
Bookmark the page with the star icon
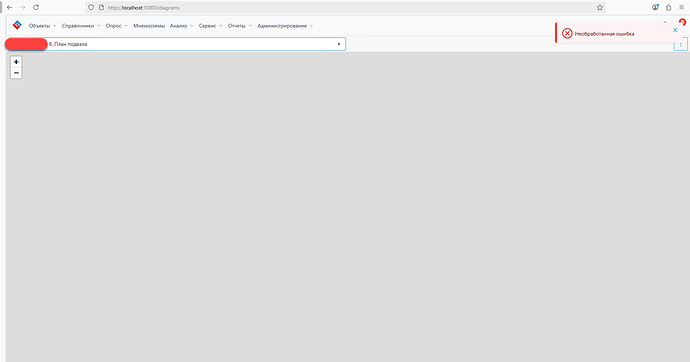[x=600, y=7]
